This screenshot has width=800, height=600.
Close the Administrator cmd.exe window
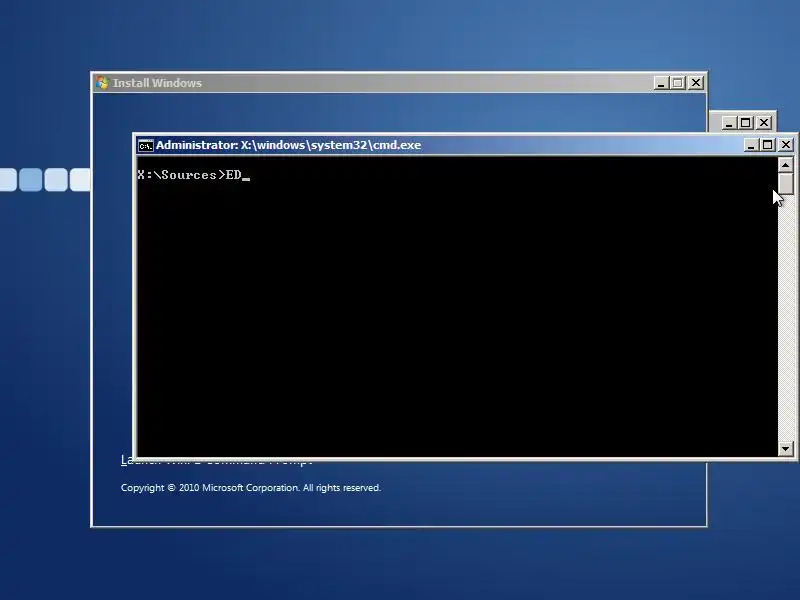click(x=786, y=145)
